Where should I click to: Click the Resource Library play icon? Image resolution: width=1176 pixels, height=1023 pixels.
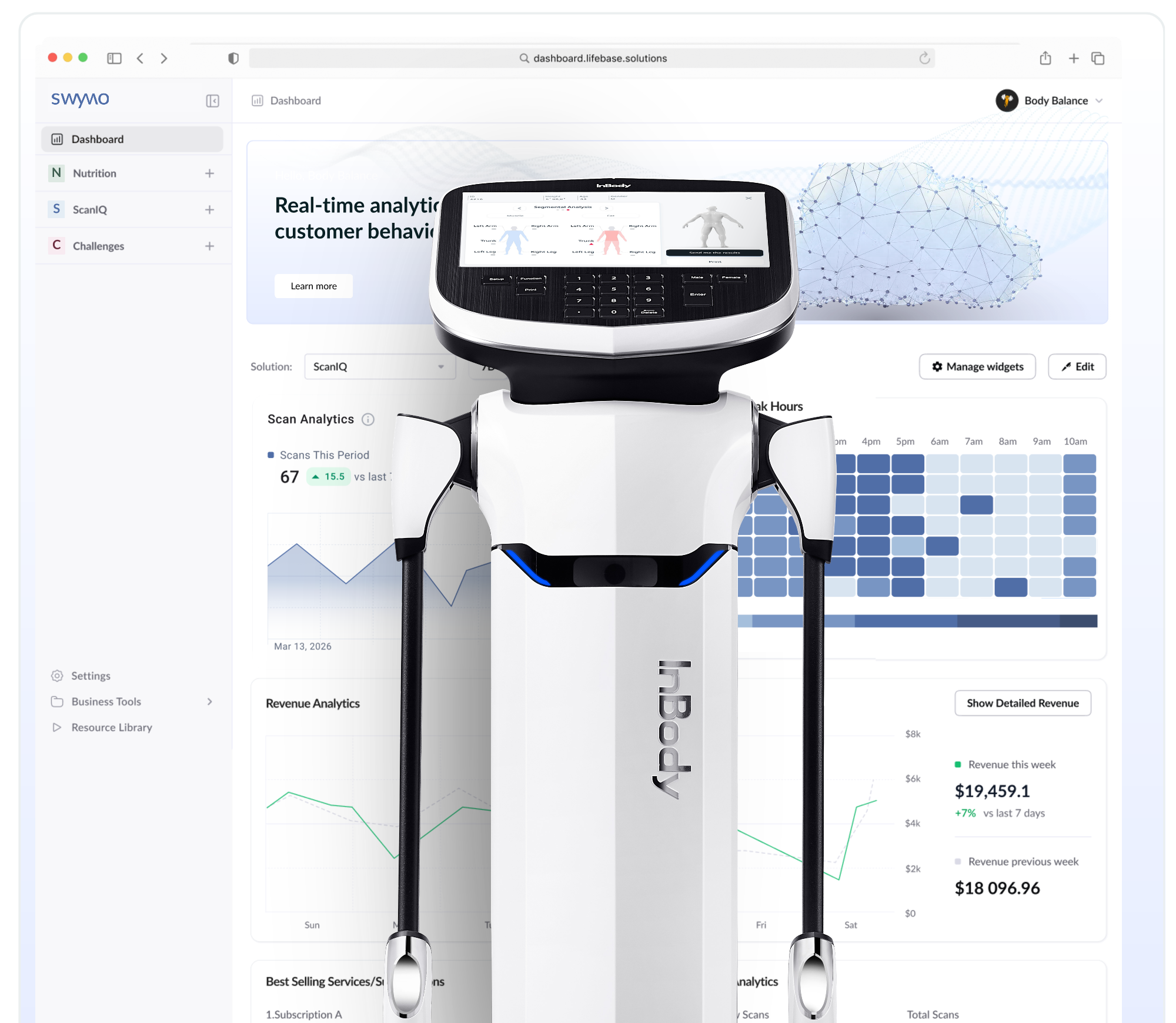(57, 728)
